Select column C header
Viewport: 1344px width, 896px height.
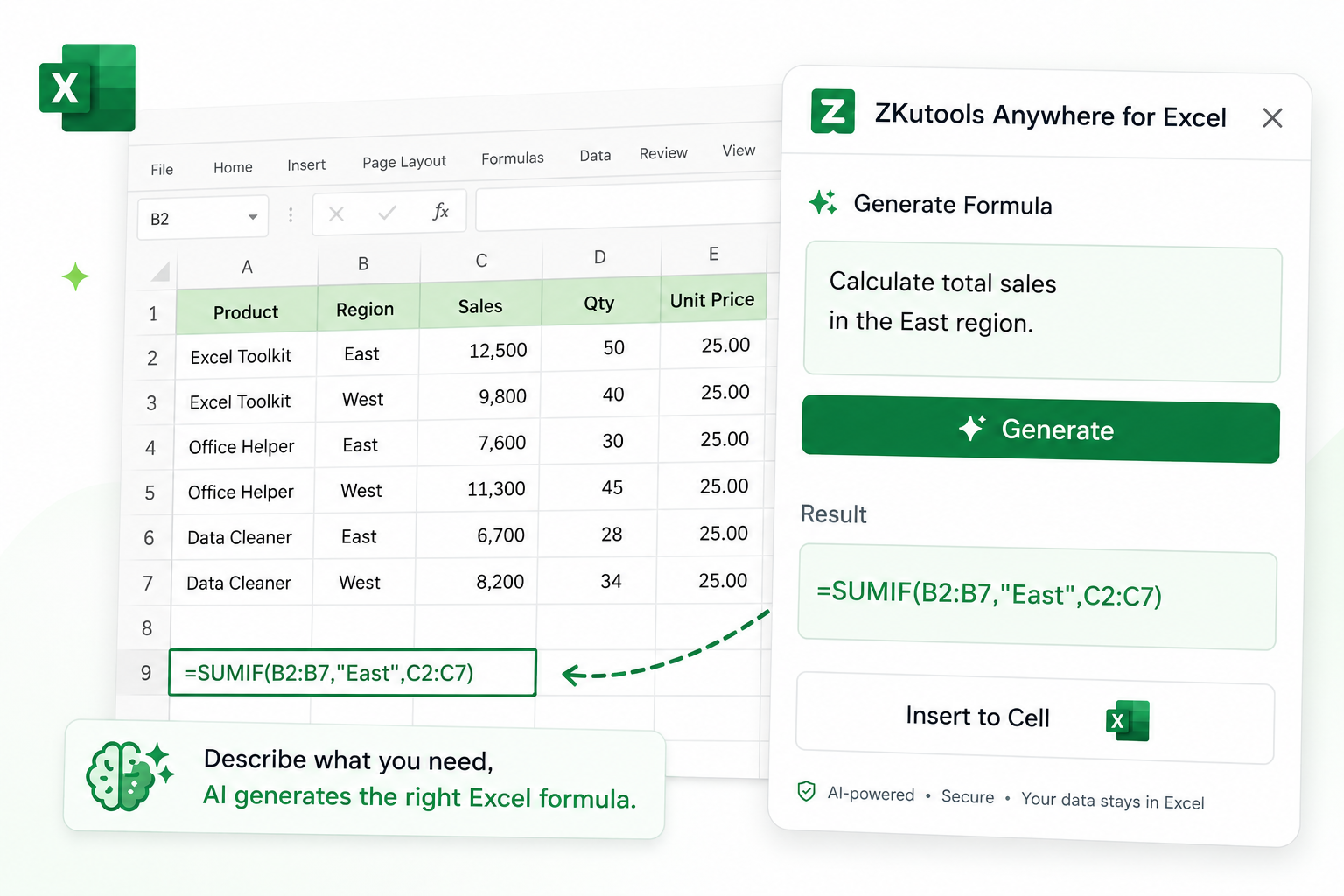[481, 261]
